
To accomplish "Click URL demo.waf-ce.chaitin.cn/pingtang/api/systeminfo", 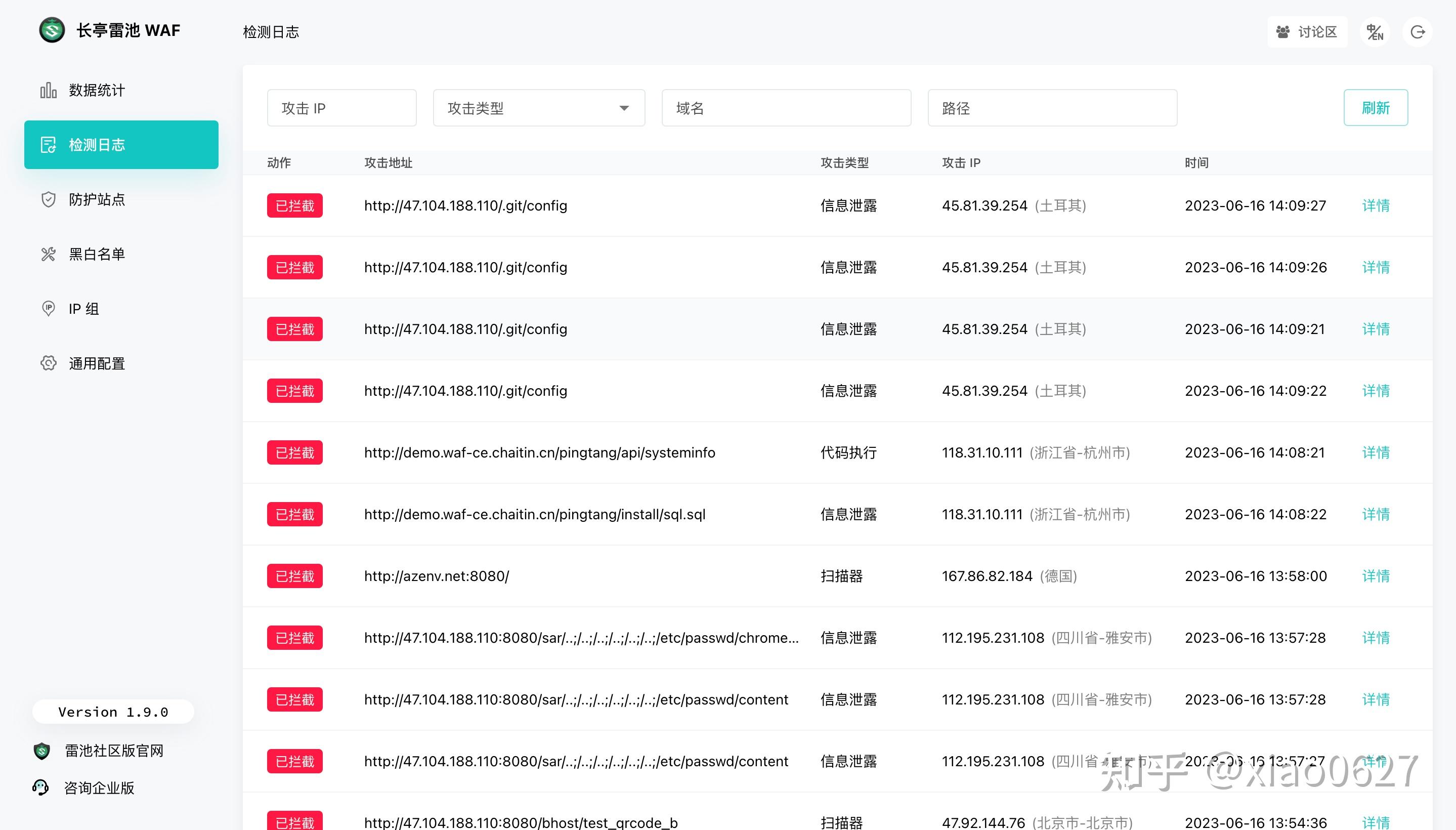I will pyautogui.click(x=540, y=452).
